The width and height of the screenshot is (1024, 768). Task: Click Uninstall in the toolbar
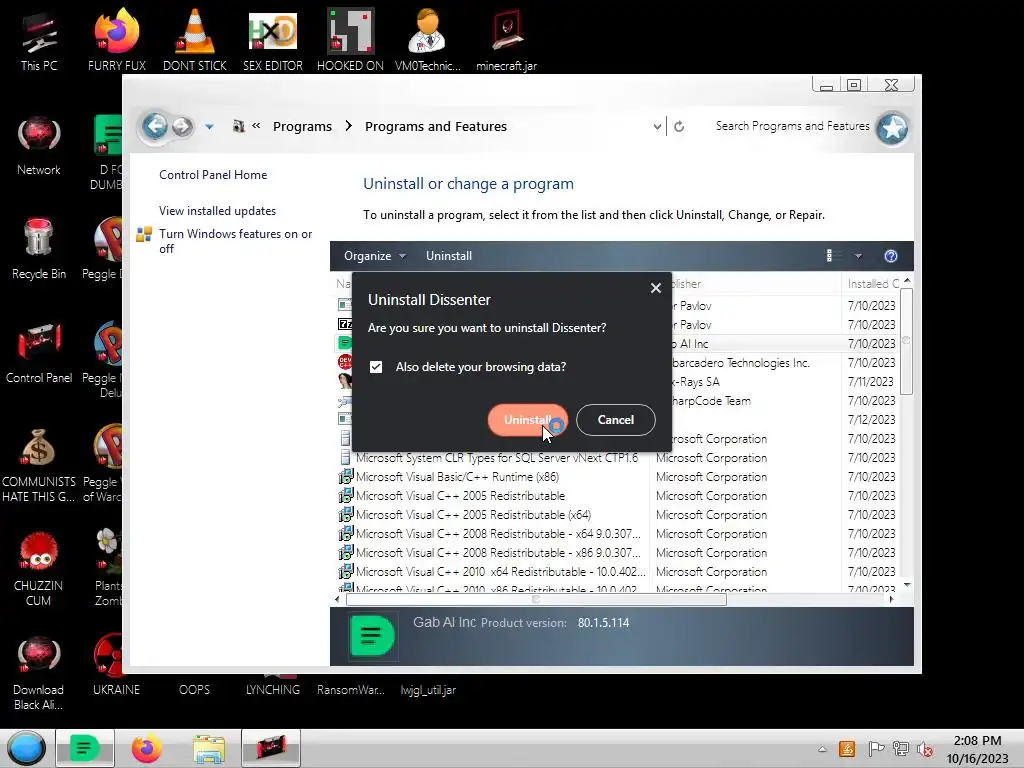[x=449, y=256]
